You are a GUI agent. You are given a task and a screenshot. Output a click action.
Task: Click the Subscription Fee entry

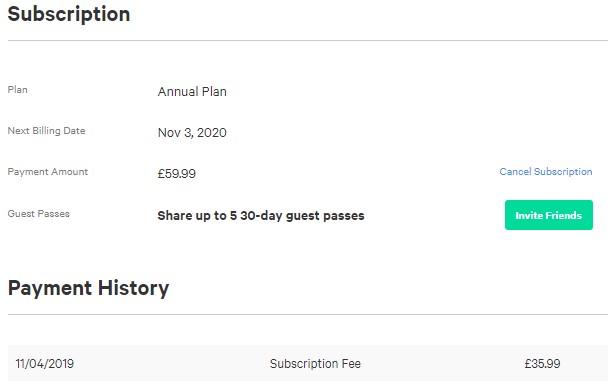click(x=315, y=363)
